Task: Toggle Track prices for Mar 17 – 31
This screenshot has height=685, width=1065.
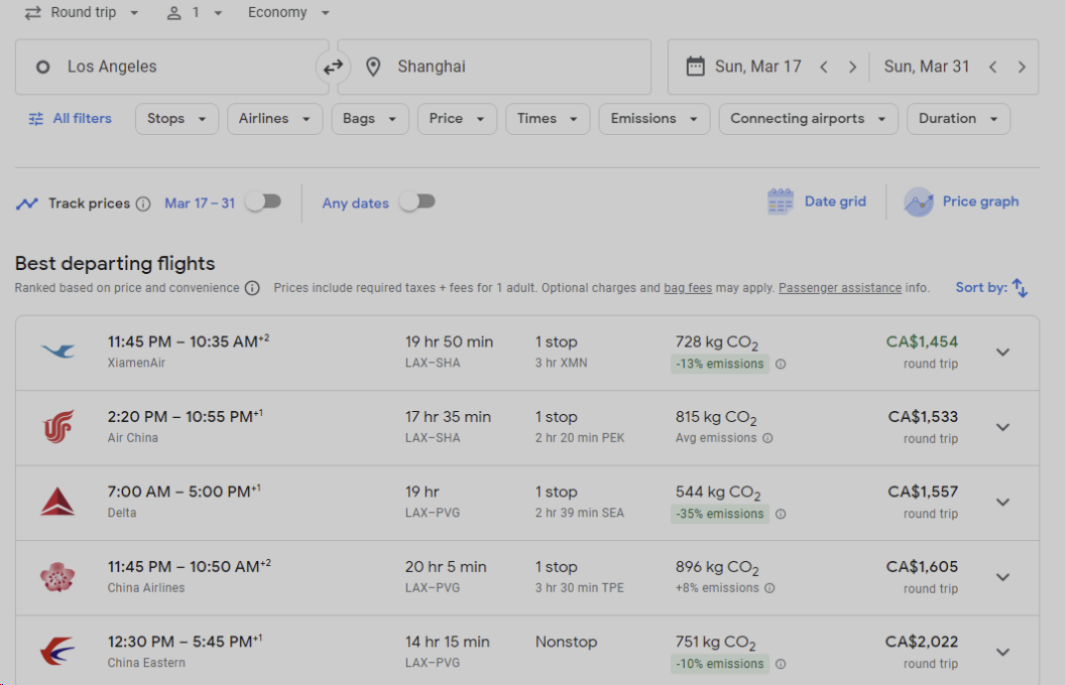Action: click(264, 202)
